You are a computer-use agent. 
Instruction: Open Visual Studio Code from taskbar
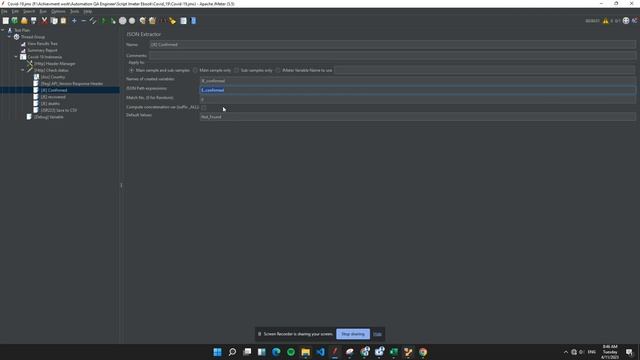click(320, 352)
